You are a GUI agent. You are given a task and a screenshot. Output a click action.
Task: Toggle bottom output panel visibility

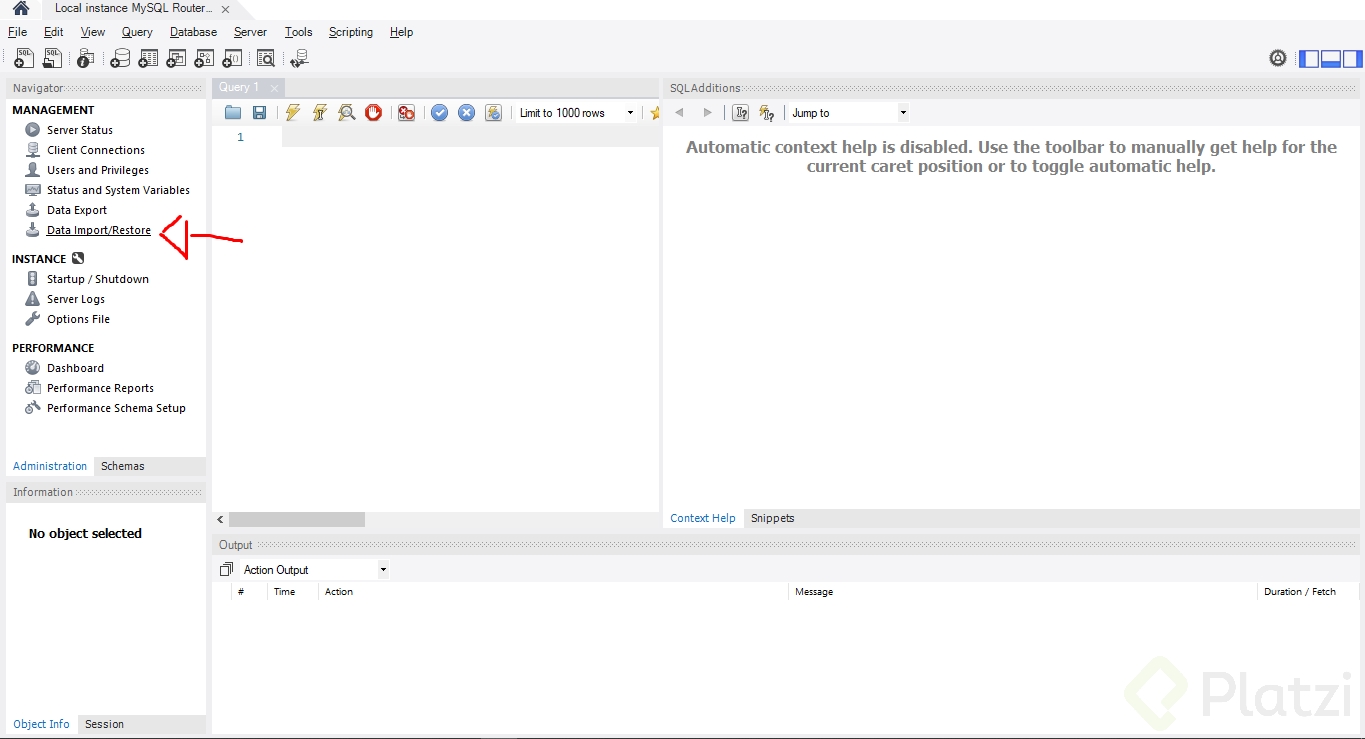1331,58
